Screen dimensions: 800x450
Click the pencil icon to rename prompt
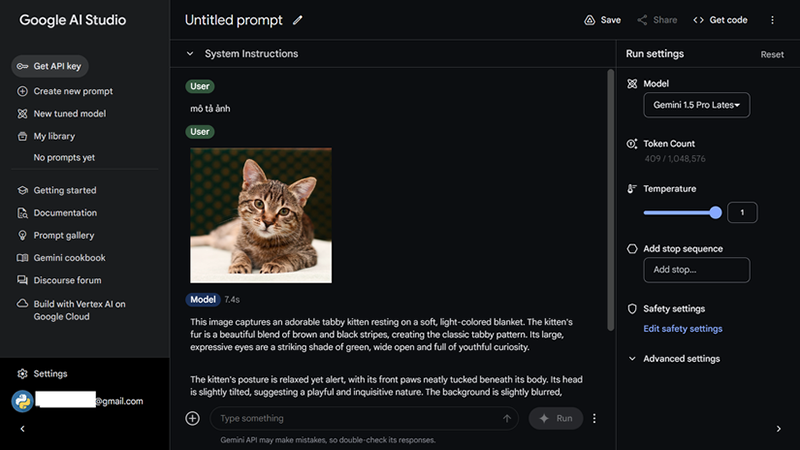(298, 20)
